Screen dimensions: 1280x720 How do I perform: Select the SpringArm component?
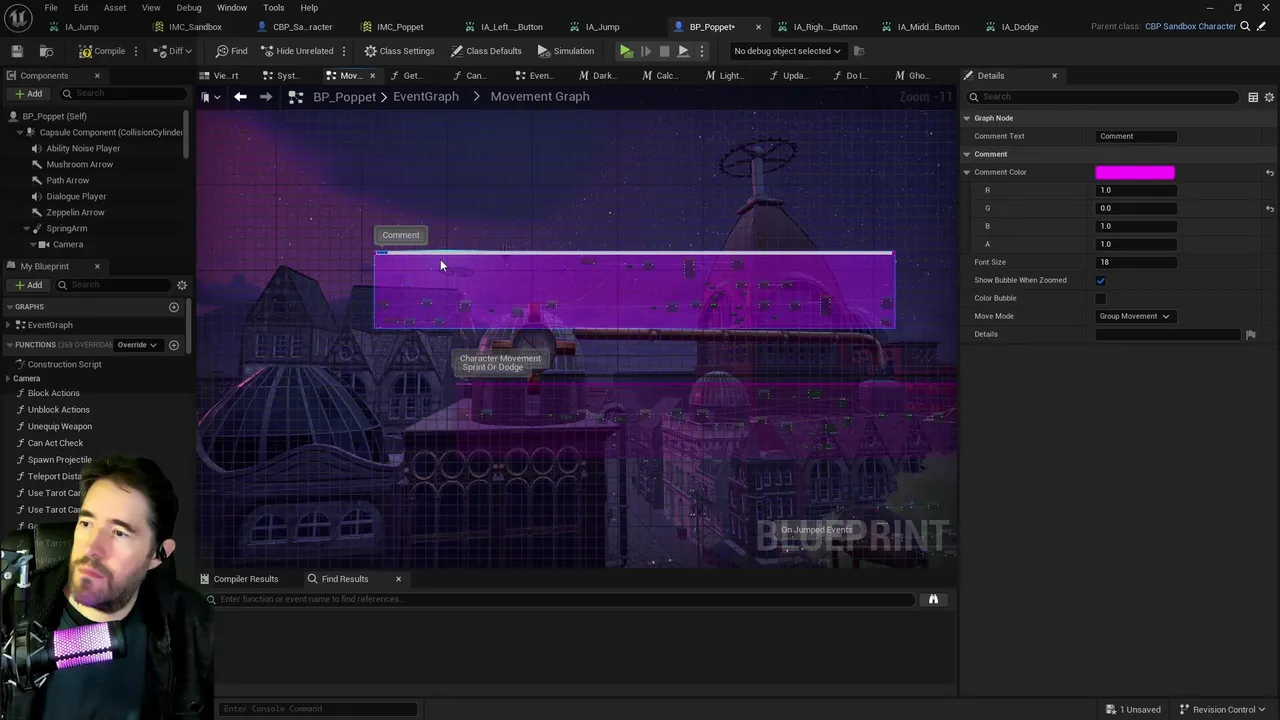(66, 228)
